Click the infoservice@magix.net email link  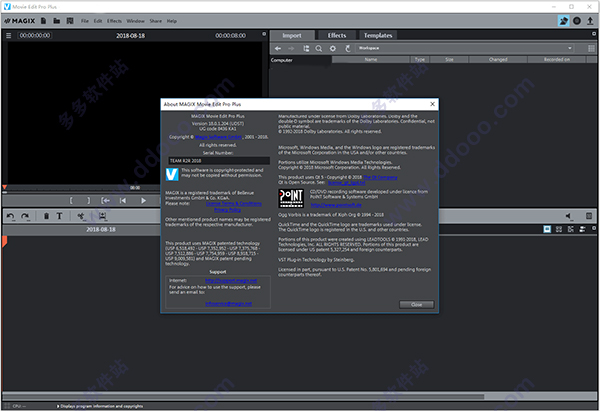pos(228,303)
